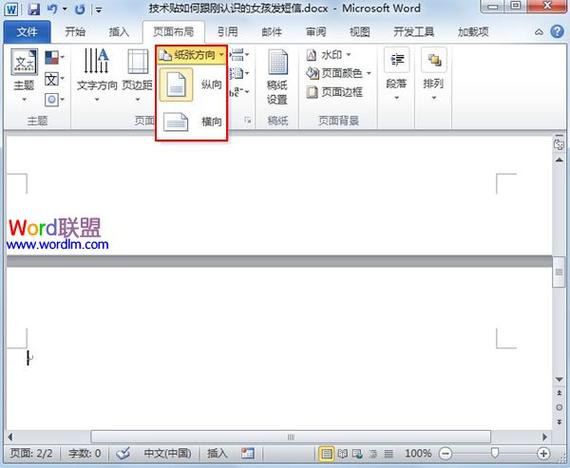The height and width of the screenshot is (468, 570).
Task: Collapse the 纸张方向 orientation dropdown
Action: [x=192, y=55]
